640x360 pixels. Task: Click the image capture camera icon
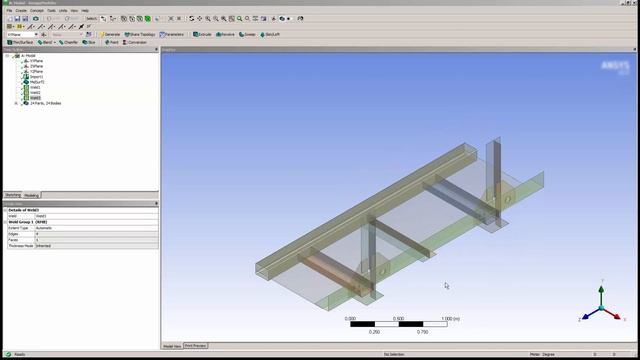tap(36, 19)
